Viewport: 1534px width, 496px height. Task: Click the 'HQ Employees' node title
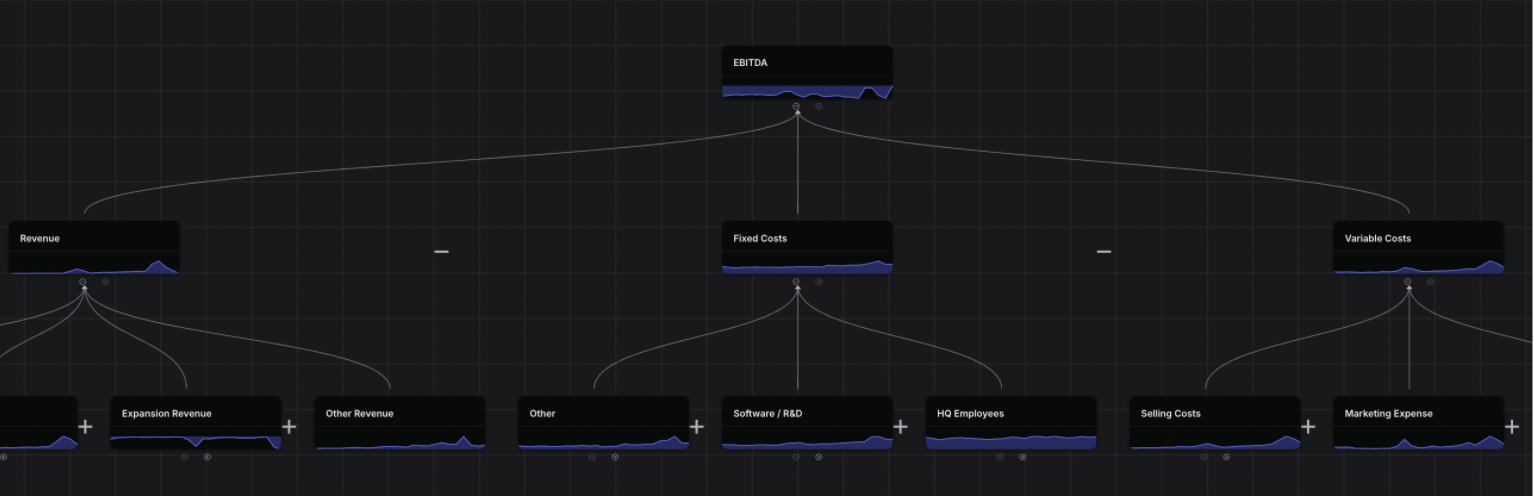[970, 413]
